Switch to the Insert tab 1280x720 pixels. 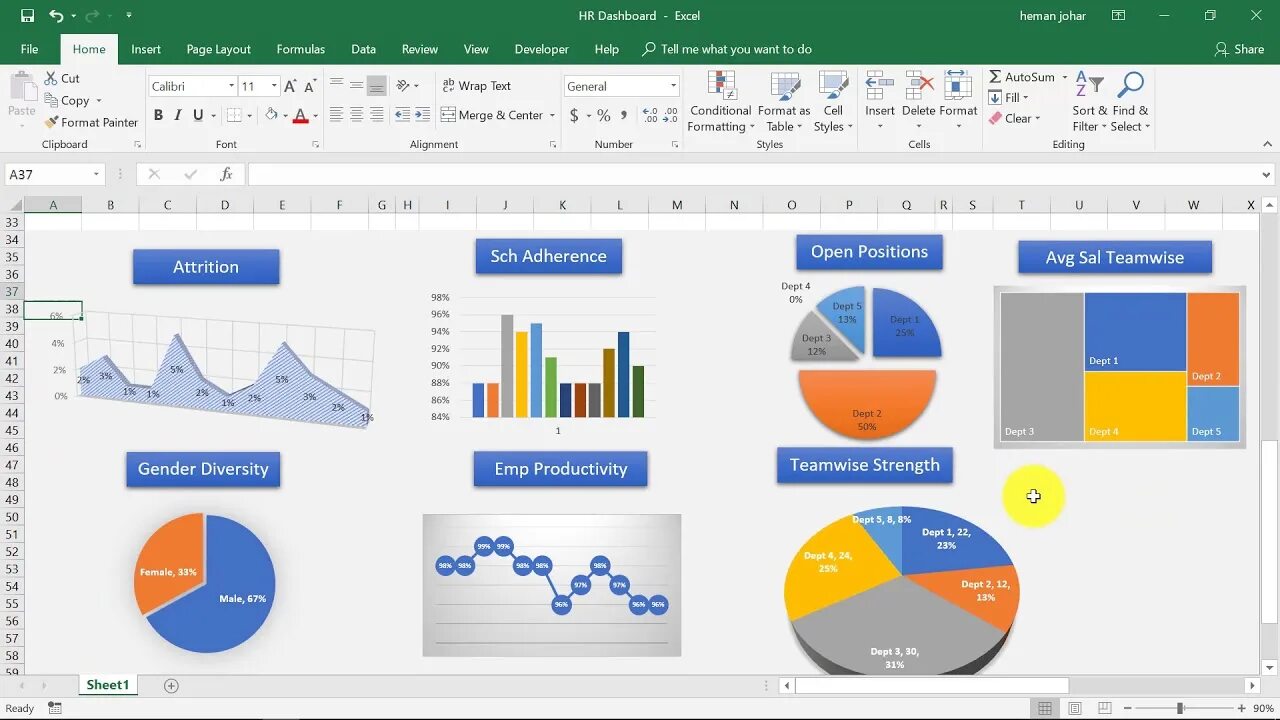(146, 49)
